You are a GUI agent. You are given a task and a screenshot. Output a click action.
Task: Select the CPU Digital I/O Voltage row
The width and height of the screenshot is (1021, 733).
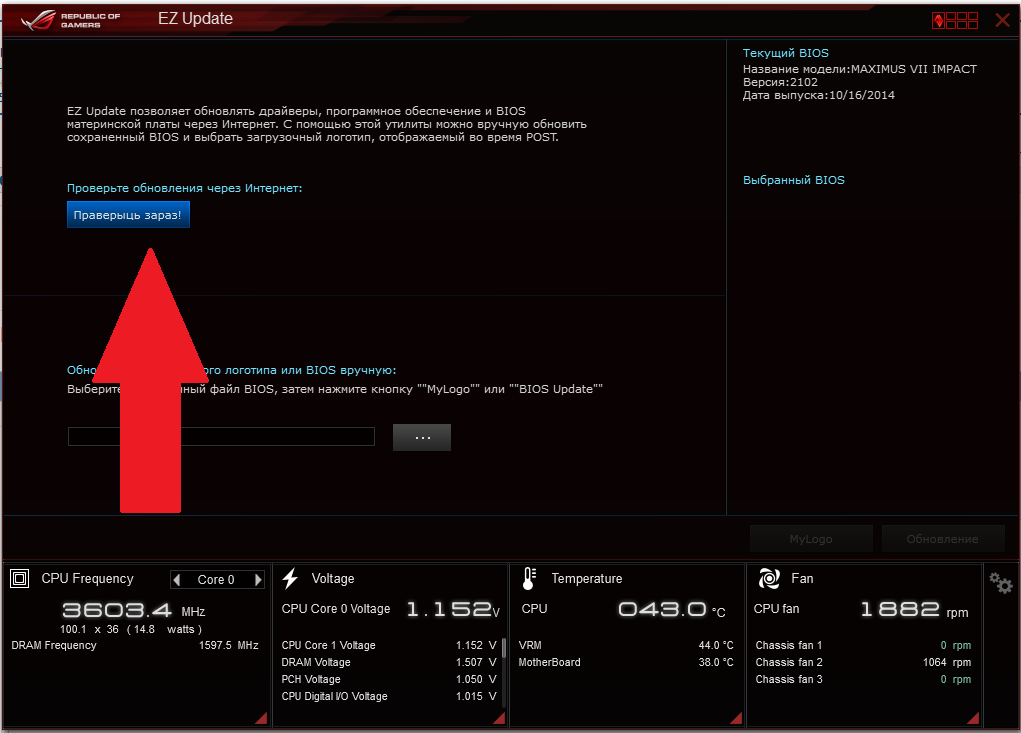389,696
